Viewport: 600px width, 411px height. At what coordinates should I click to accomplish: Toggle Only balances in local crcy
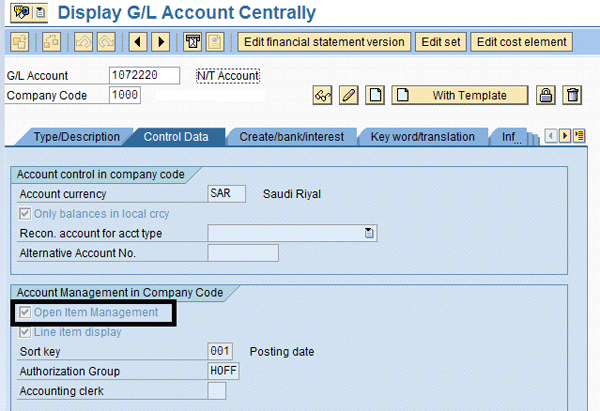point(25,214)
